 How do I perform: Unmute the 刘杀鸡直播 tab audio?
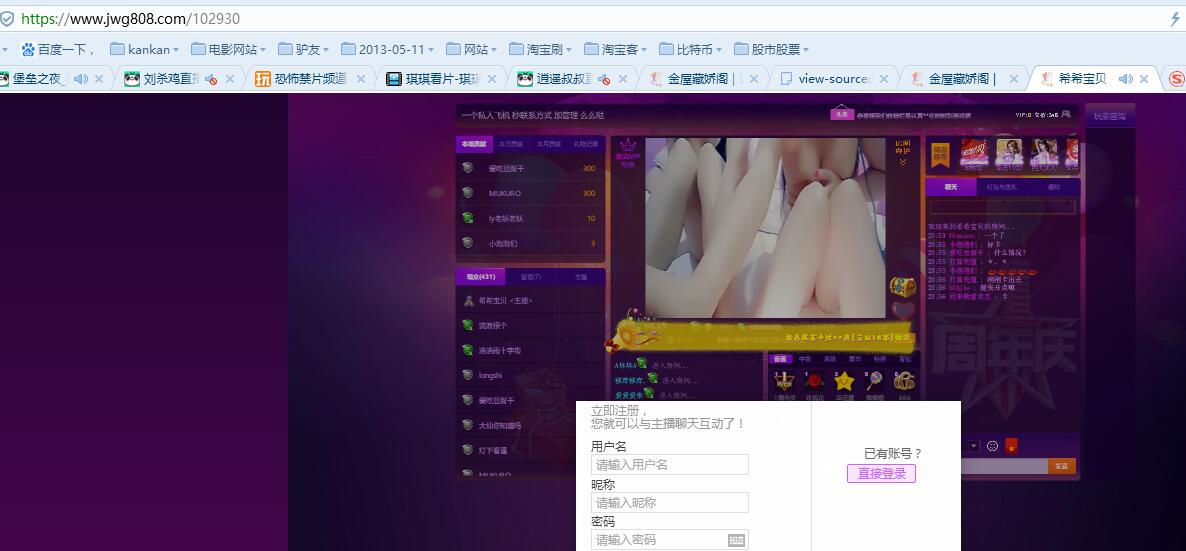(211, 79)
